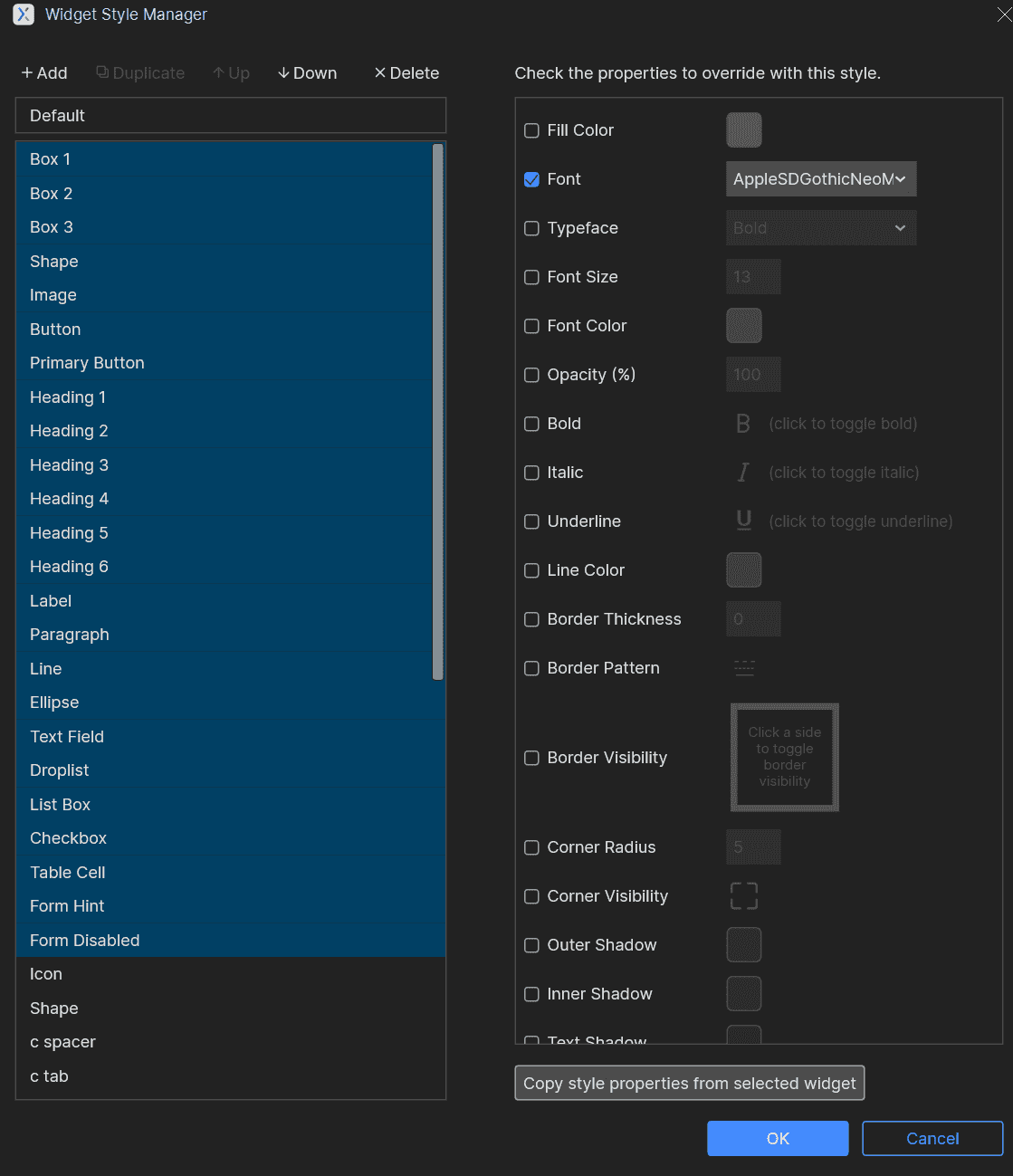Image resolution: width=1013 pixels, height=1176 pixels.
Task: Select the Text Field style
Action: pyautogui.click(x=231, y=737)
